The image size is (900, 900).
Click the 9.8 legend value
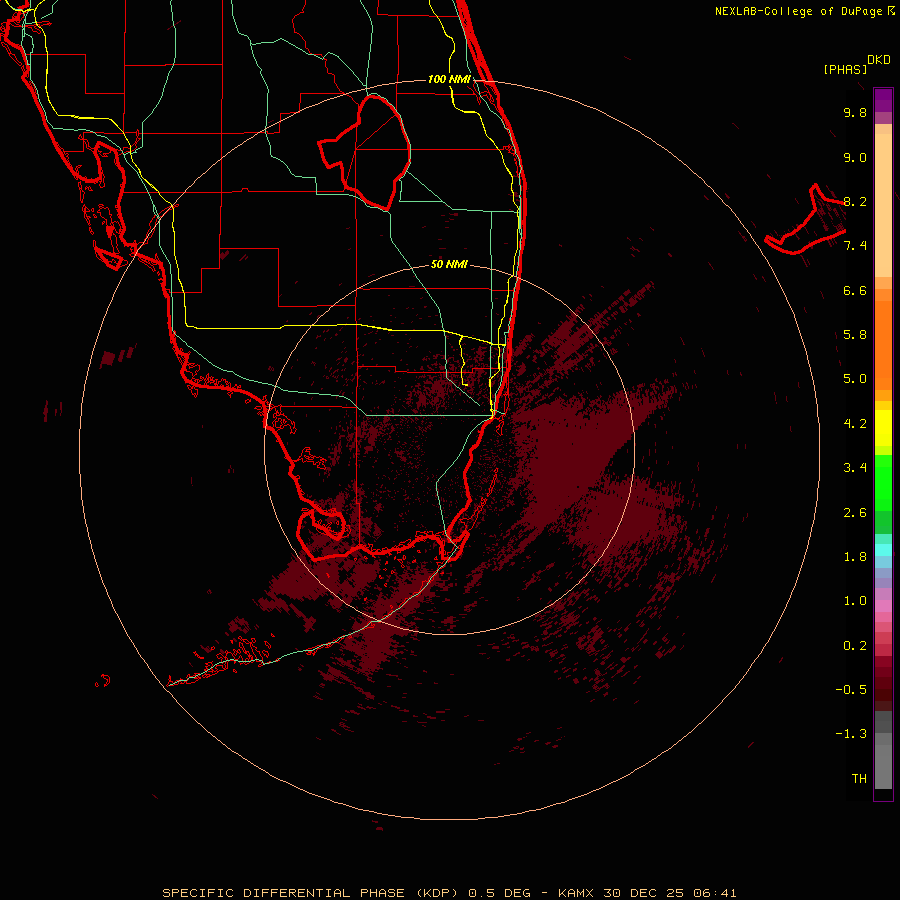point(855,112)
